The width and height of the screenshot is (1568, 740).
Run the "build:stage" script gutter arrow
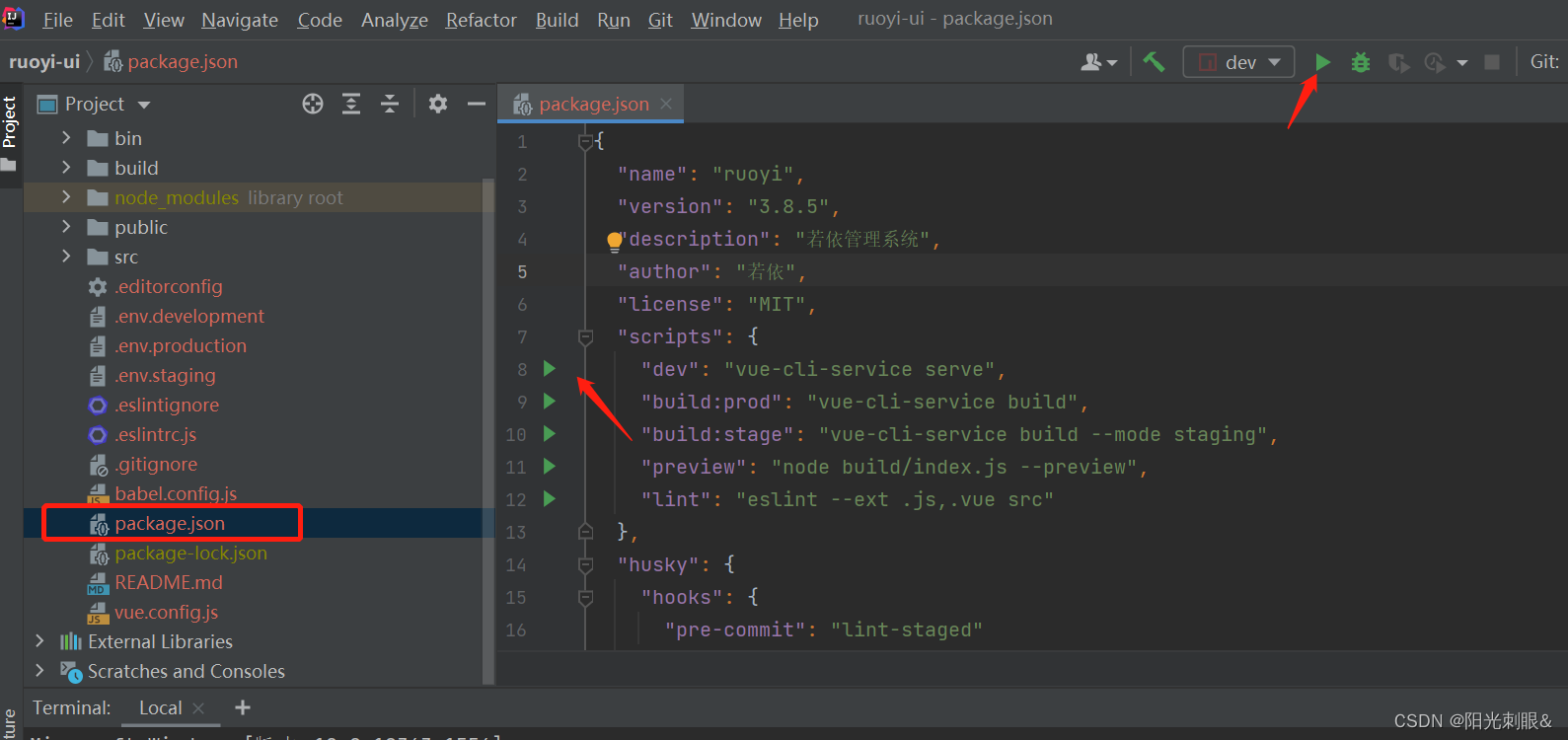click(550, 433)
